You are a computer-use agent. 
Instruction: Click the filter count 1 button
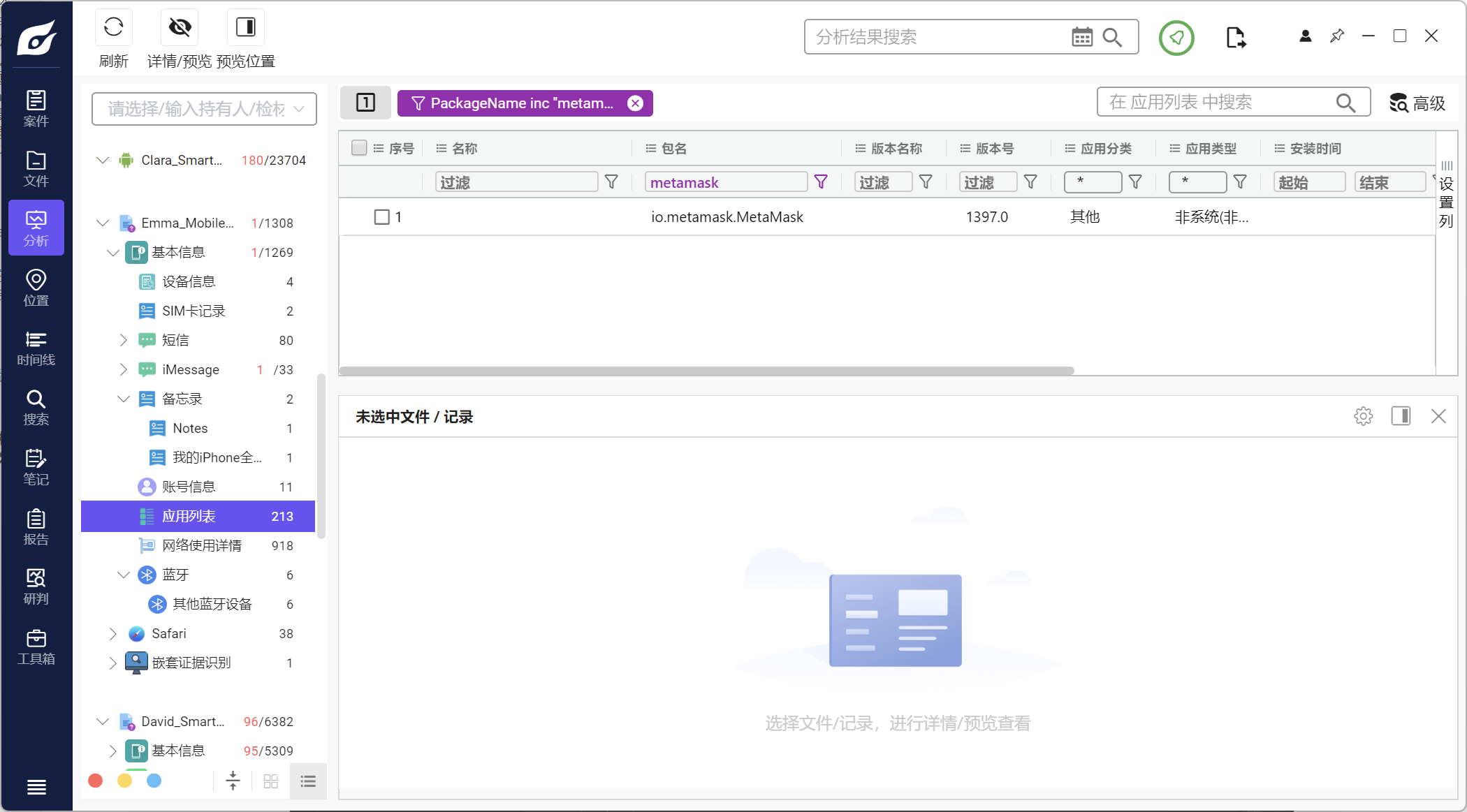[365, 103]
